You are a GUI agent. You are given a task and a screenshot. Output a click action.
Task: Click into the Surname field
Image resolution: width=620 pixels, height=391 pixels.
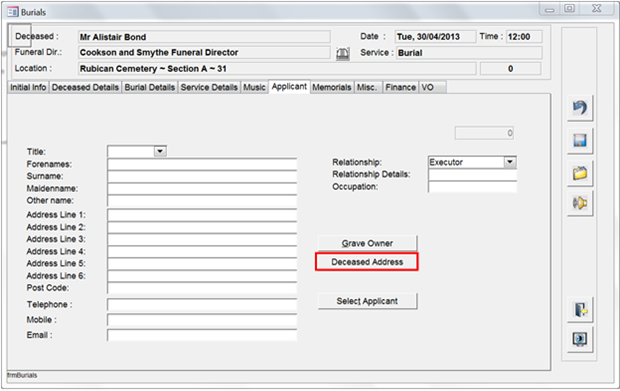202,176
